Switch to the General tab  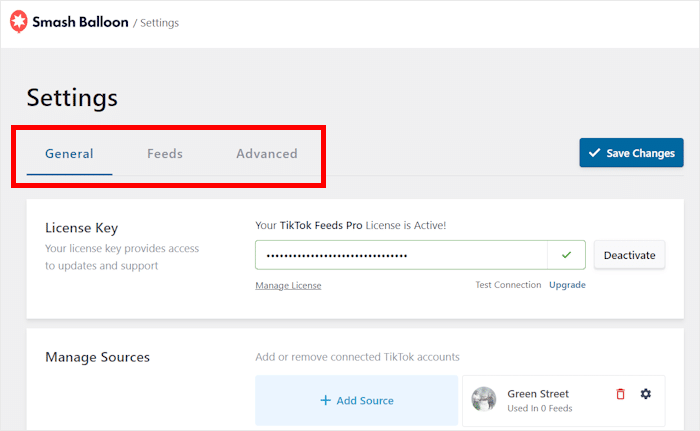coord(69,154)
